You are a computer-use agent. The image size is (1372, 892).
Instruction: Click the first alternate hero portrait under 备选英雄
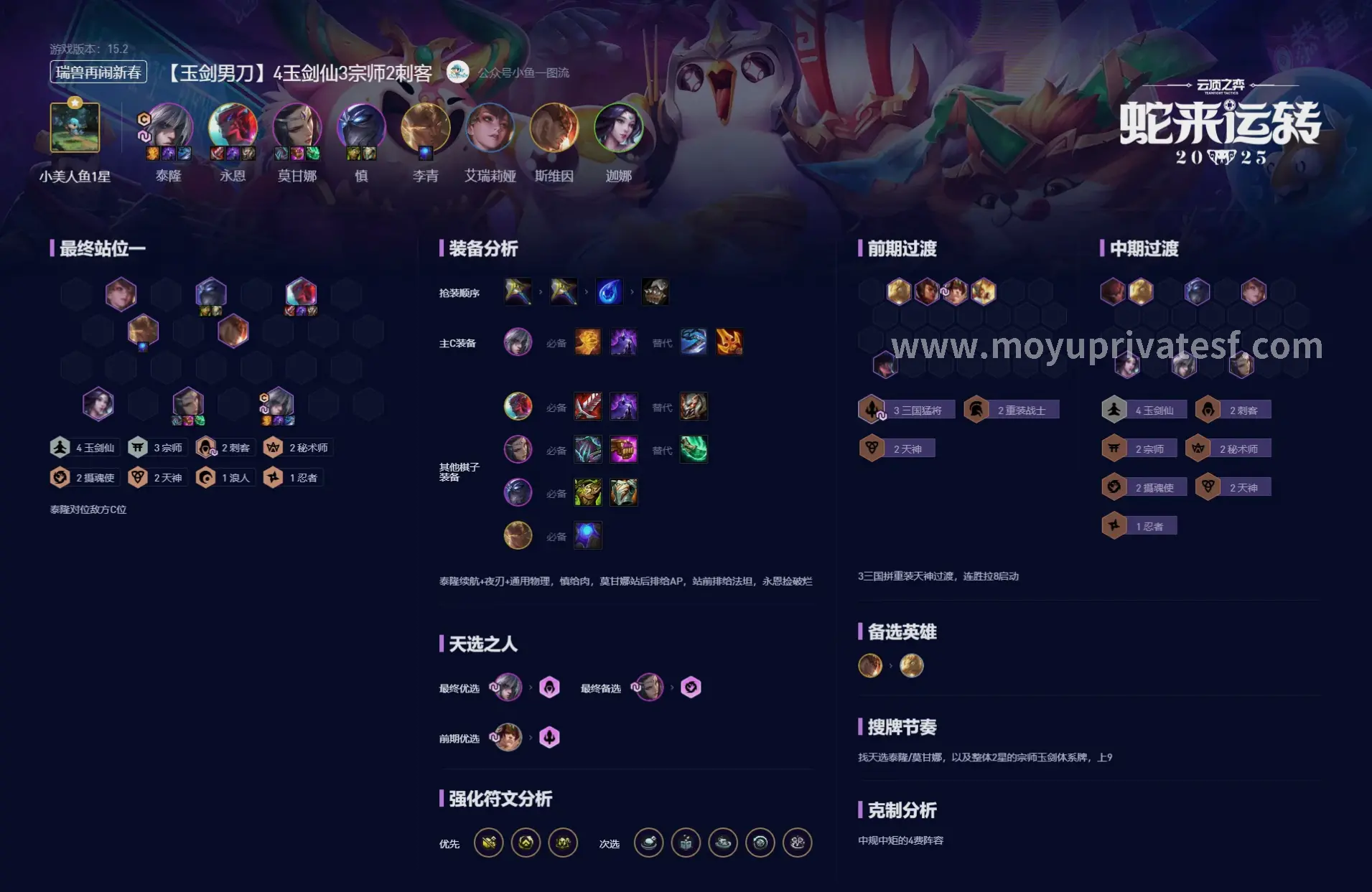click(870, 666)
